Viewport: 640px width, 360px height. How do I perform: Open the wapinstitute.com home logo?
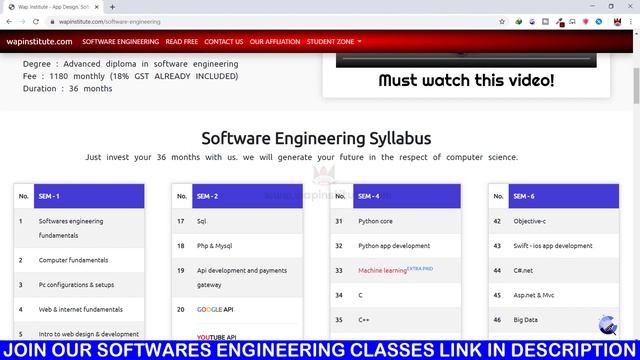click(39, 42)
